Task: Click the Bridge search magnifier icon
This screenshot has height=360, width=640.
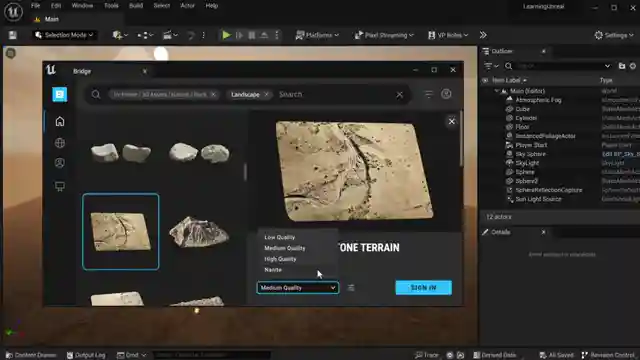Action: (x=96, y=94)
